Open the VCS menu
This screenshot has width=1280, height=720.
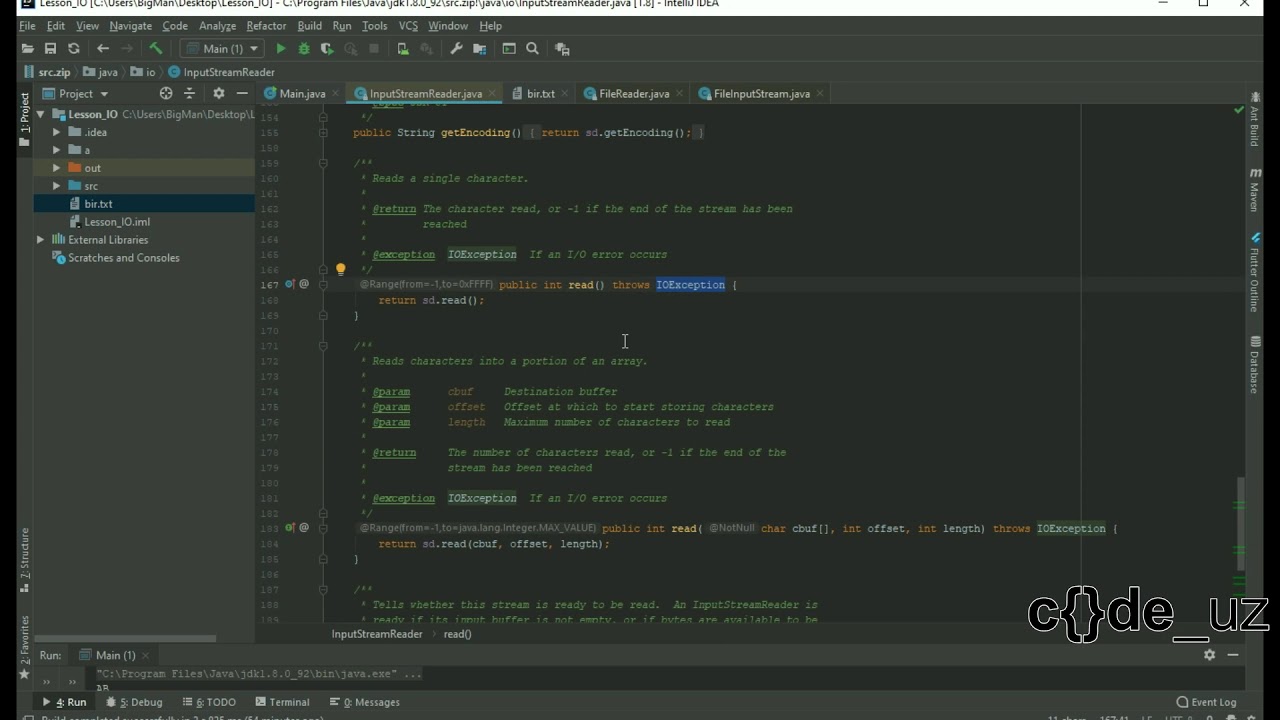click(x=408, y=26)
